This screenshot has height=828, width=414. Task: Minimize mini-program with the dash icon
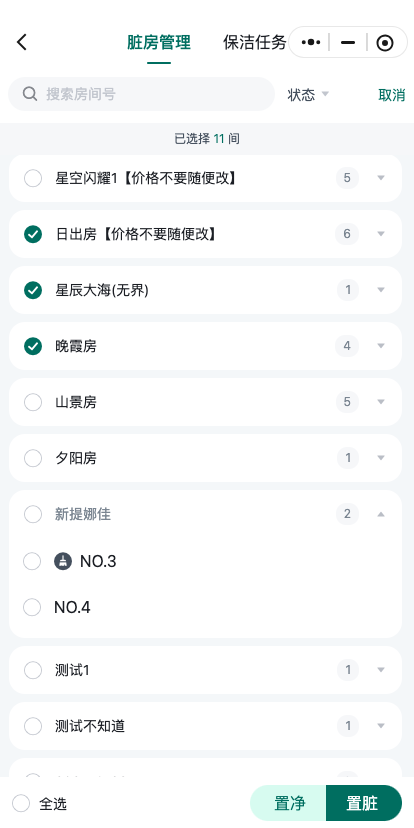[x=348, y=43]
